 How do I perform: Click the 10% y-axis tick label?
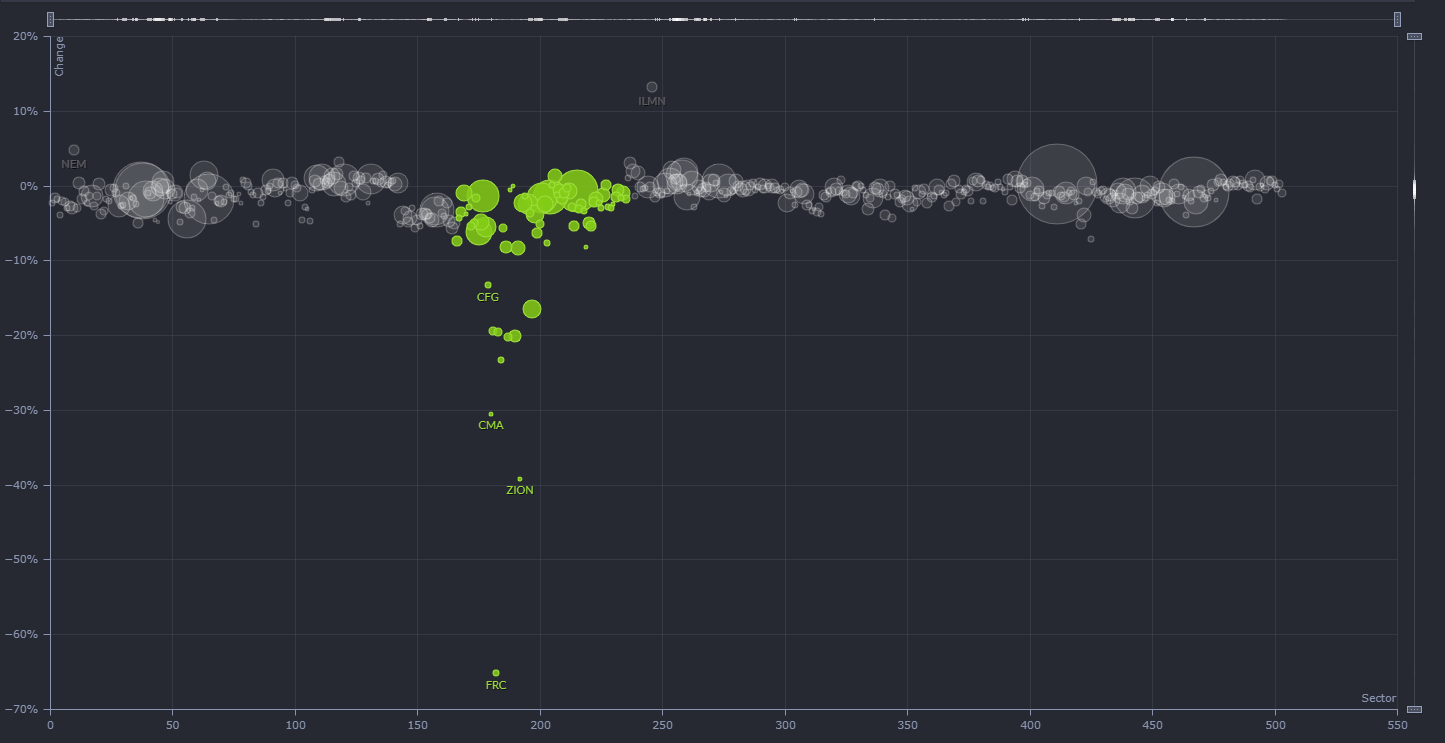point(25,111)
